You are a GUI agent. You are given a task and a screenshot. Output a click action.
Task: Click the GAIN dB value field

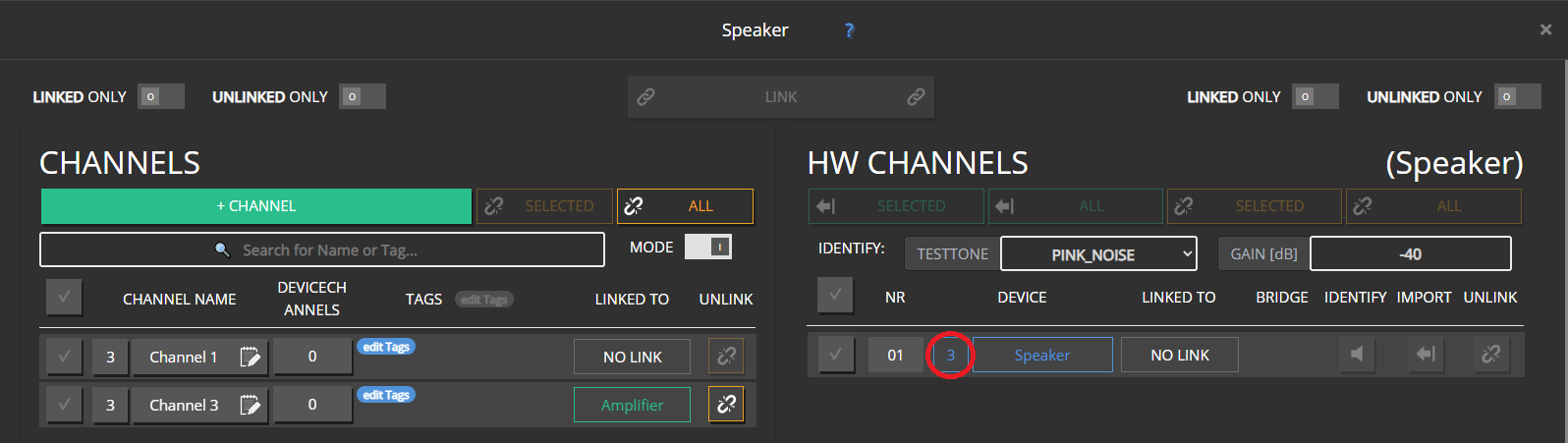click(1410, 254)
